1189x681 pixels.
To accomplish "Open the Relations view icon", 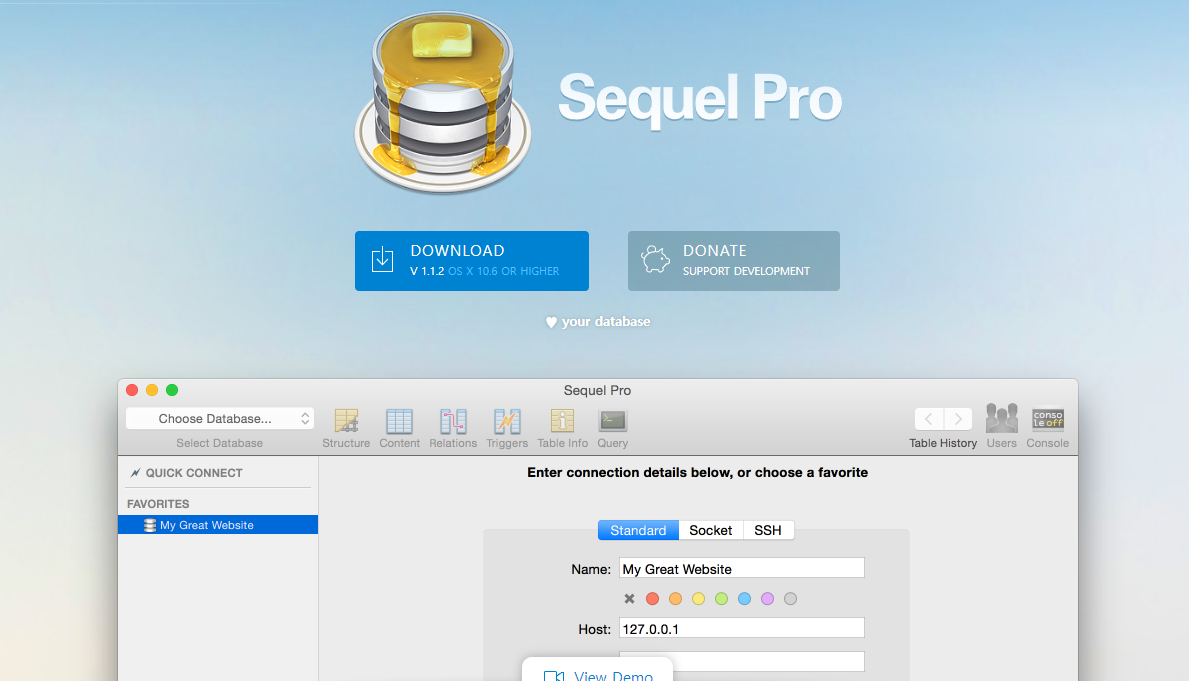I will coord(453,420).
